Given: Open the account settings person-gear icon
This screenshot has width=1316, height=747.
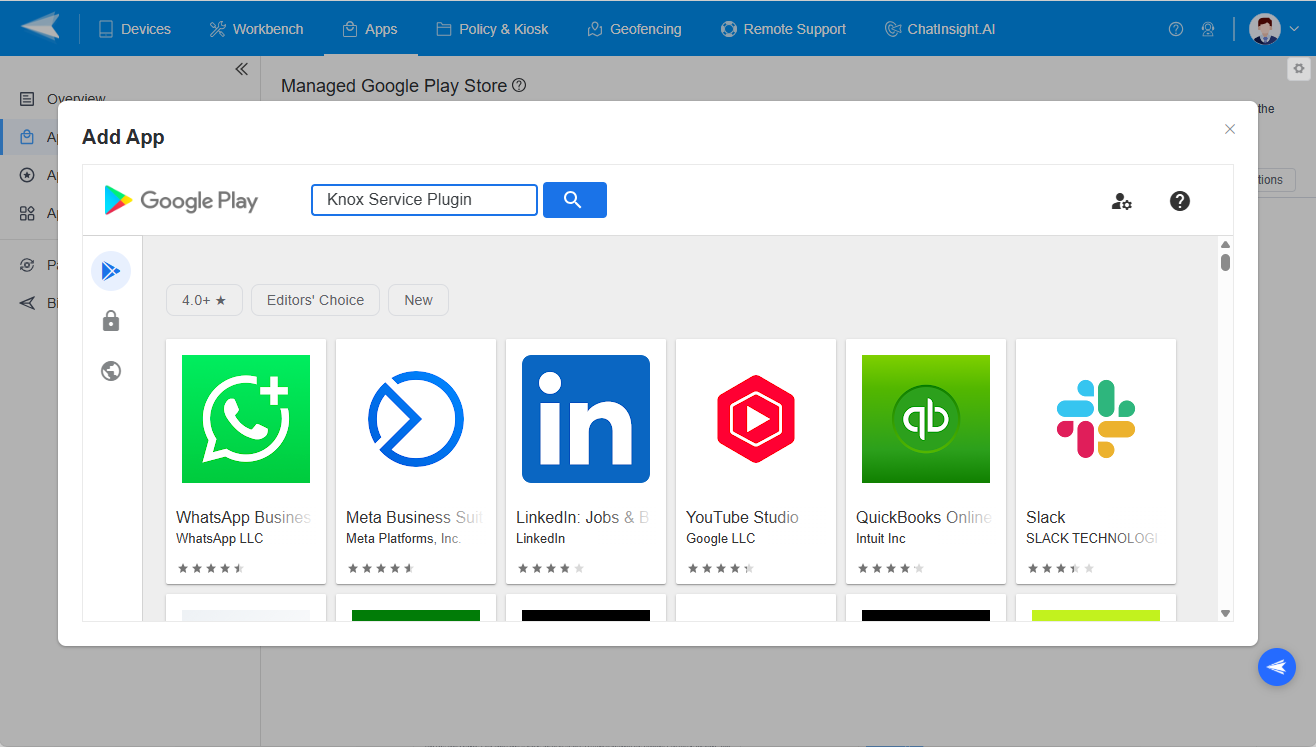Looking at the screenshot, I should pos(1121,201).
